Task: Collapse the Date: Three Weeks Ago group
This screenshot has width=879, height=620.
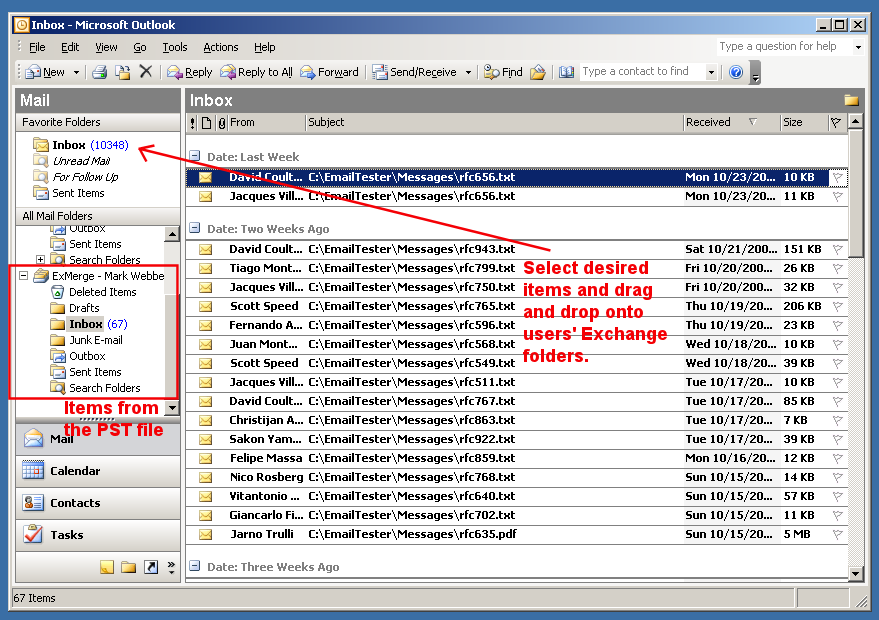Action: pyautogui.click(x=195, y=566)
